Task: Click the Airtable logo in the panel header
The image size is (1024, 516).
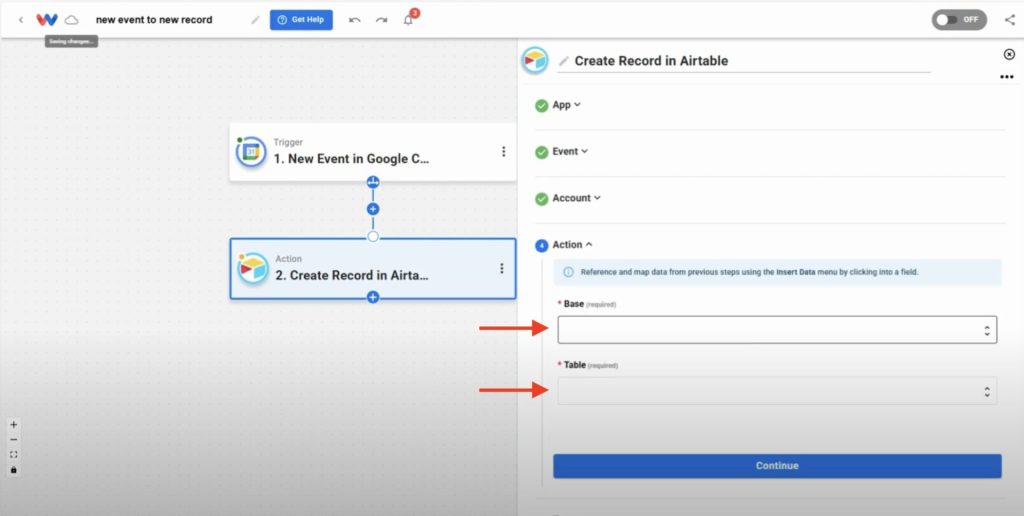Action: pyautogui.click(x=535, y=60)
